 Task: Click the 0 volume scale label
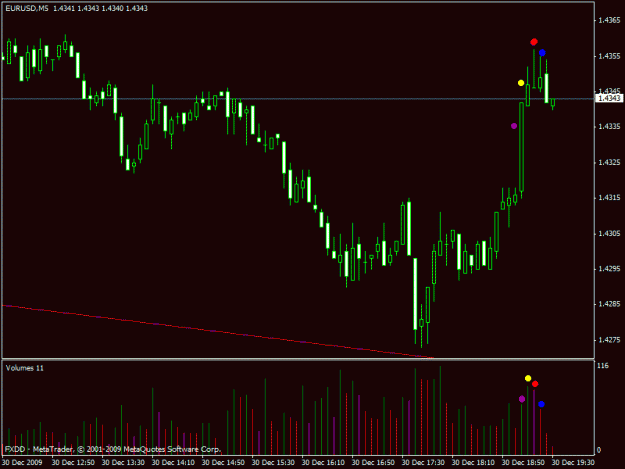tap(599, 450)
